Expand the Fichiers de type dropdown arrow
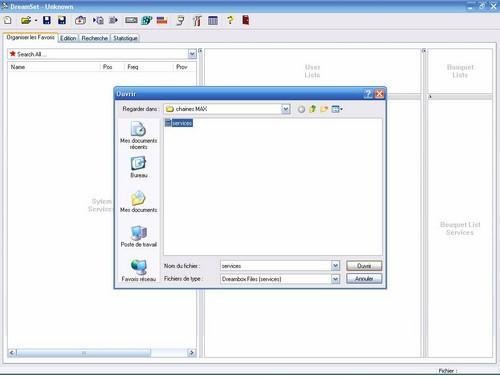The height and width of the screenshot is (377, 500). pyautogui.click(x=336, y=279)
